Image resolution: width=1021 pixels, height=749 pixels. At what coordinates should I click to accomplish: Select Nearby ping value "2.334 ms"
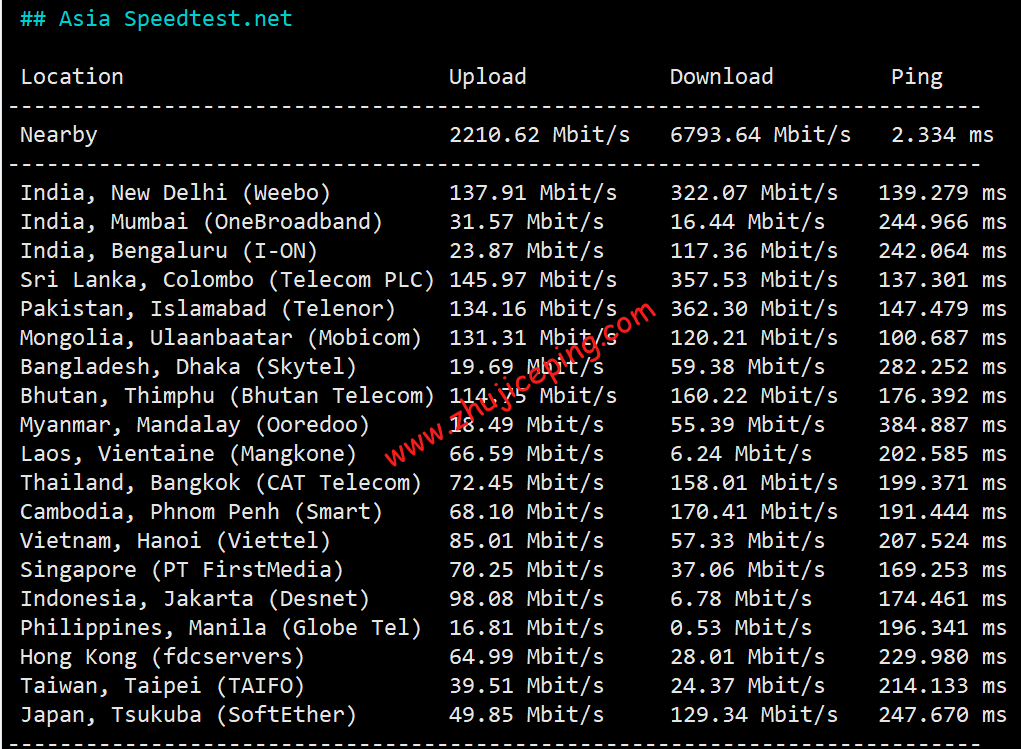pos(942,135)
